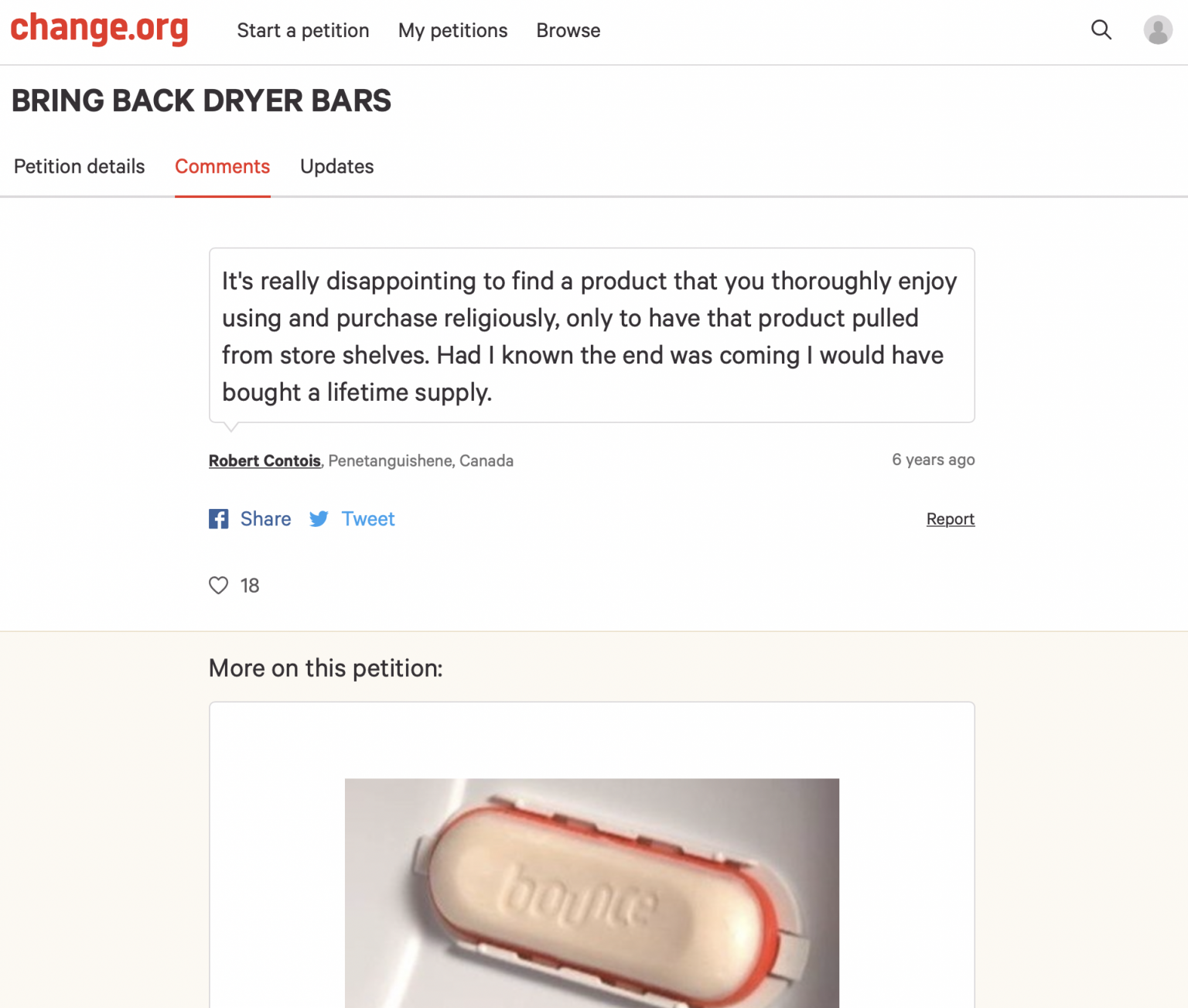Image resolution: width=1188 pixels, height=1008 pixels.
Task: Click the 18 likes count
Action: (250, 586)
